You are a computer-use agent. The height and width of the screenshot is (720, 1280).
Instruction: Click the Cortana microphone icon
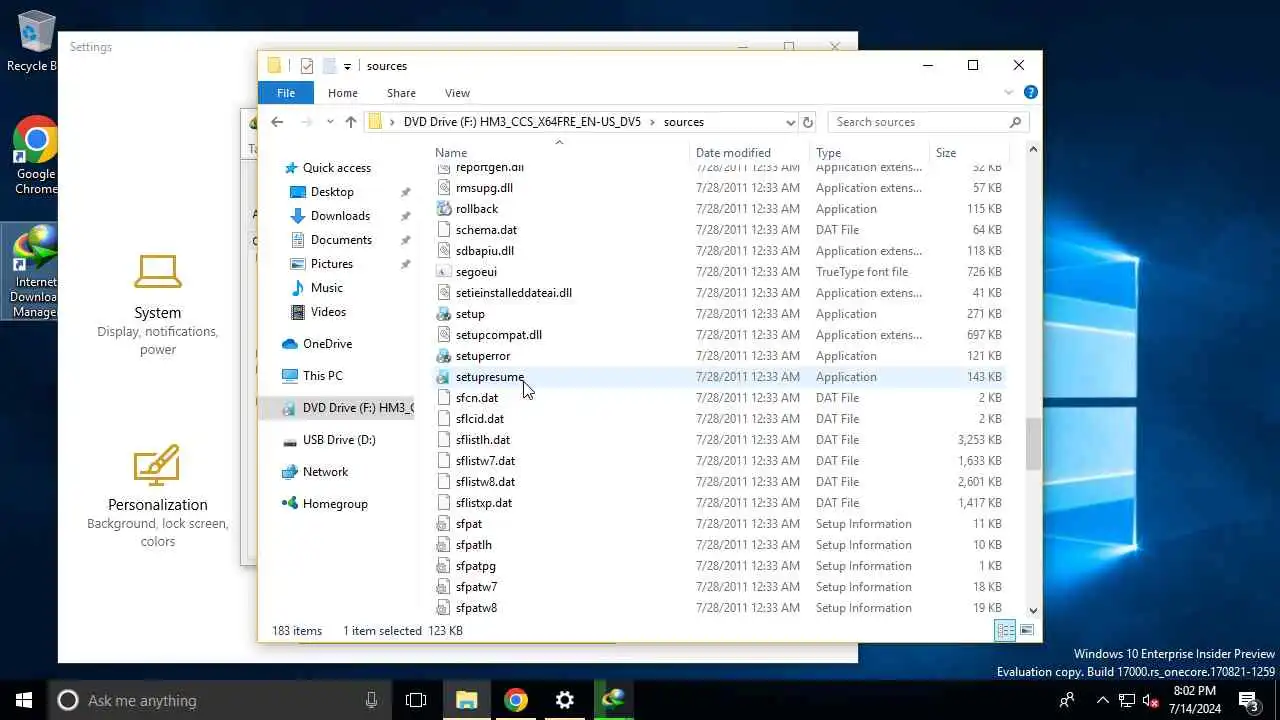pos(372,700)
